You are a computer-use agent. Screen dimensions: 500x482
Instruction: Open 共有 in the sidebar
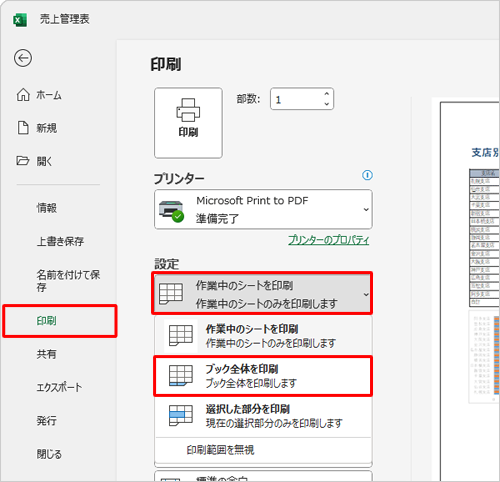click(x=47, y=354)
